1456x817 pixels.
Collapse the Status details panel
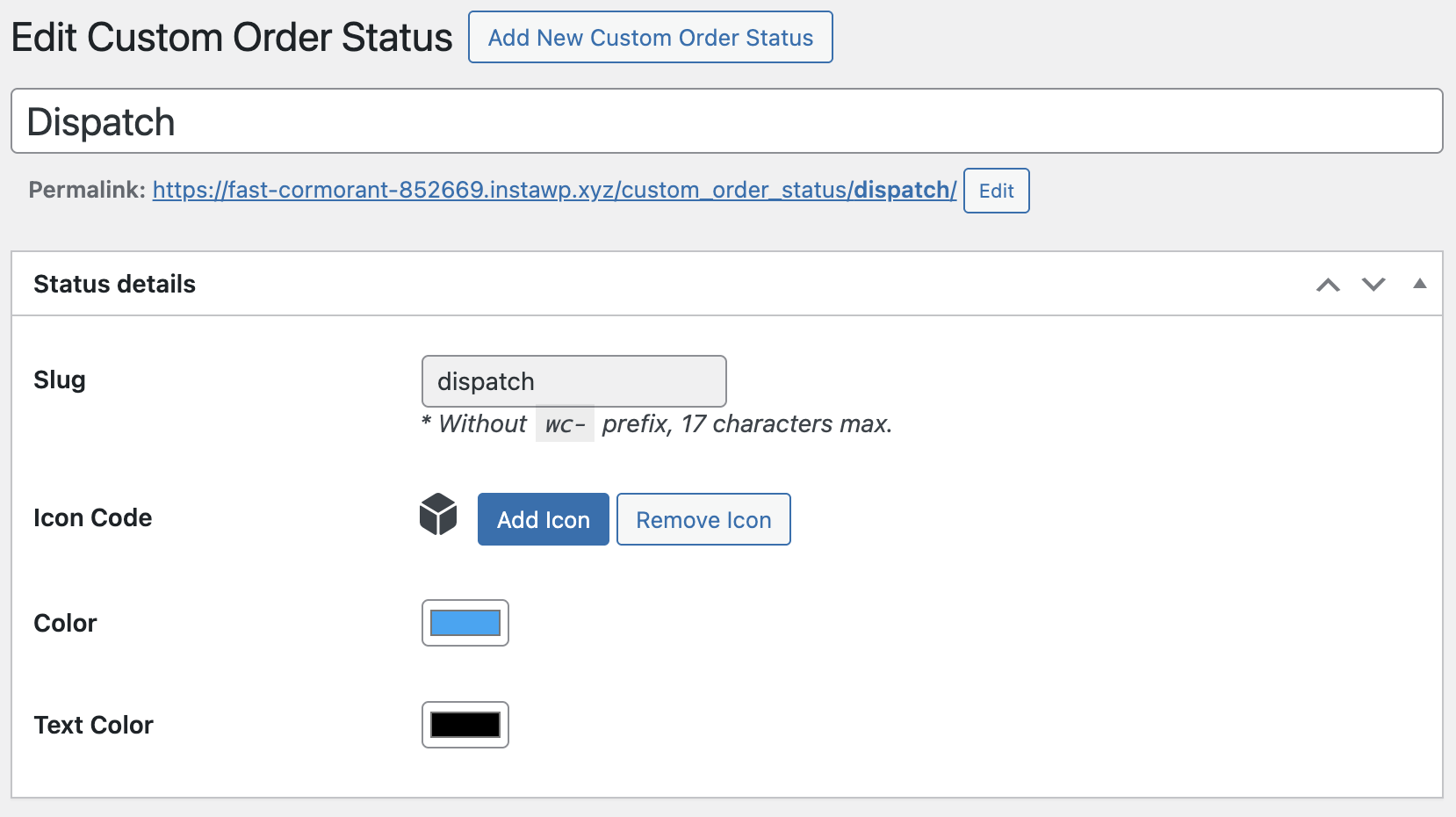click(x=1419, y=284)
